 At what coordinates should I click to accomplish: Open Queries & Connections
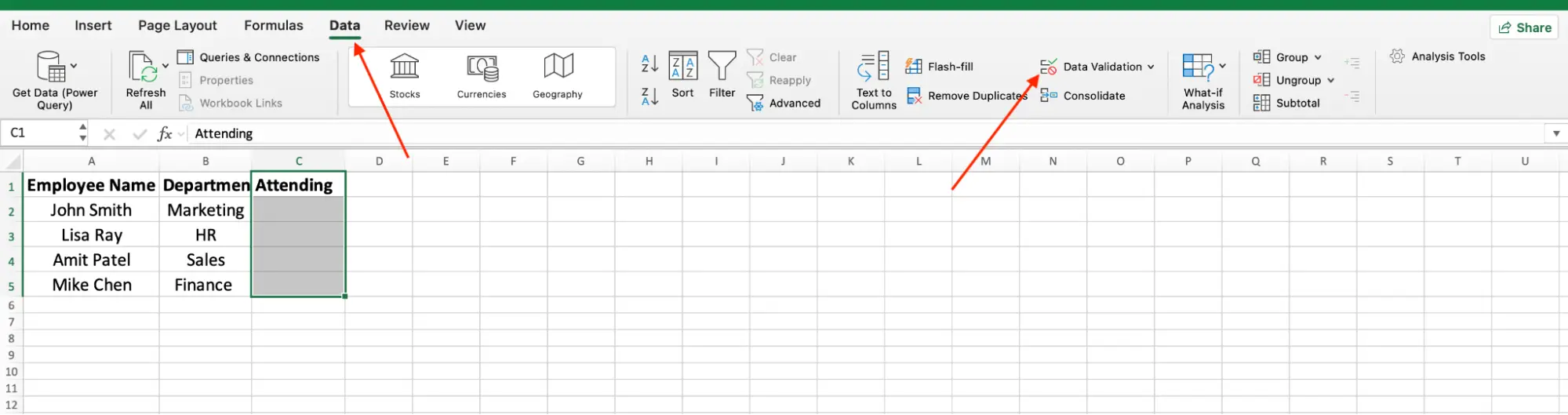[249, 57]
